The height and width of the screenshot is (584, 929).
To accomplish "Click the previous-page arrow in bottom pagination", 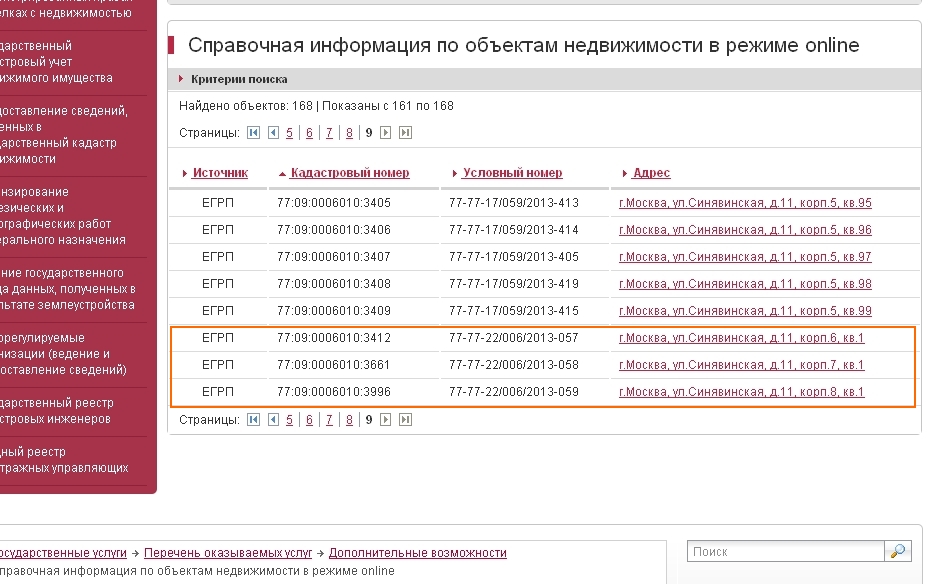I will pos(273,420).
